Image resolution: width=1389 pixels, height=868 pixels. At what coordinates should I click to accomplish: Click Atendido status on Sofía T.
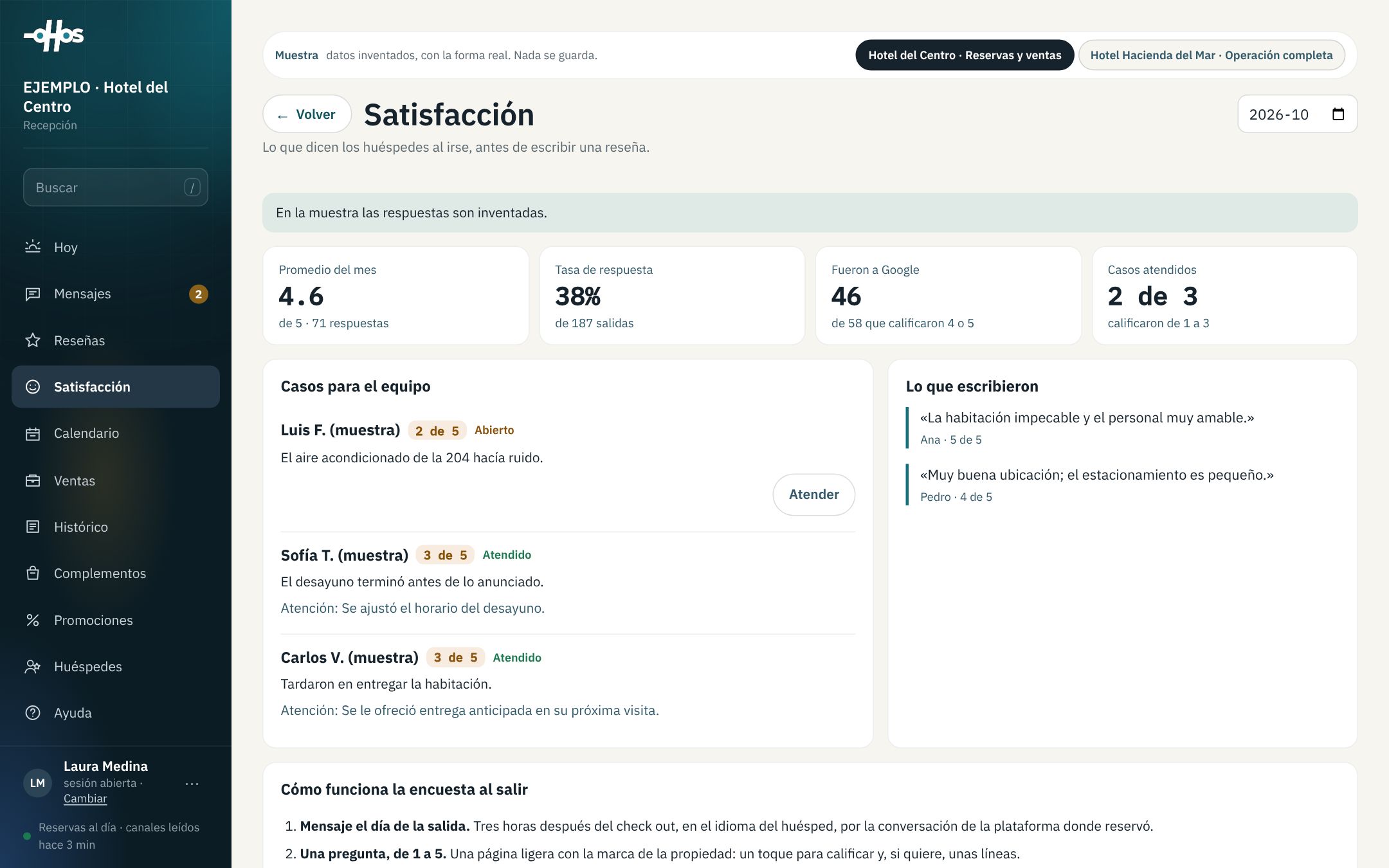coord(507,555)
